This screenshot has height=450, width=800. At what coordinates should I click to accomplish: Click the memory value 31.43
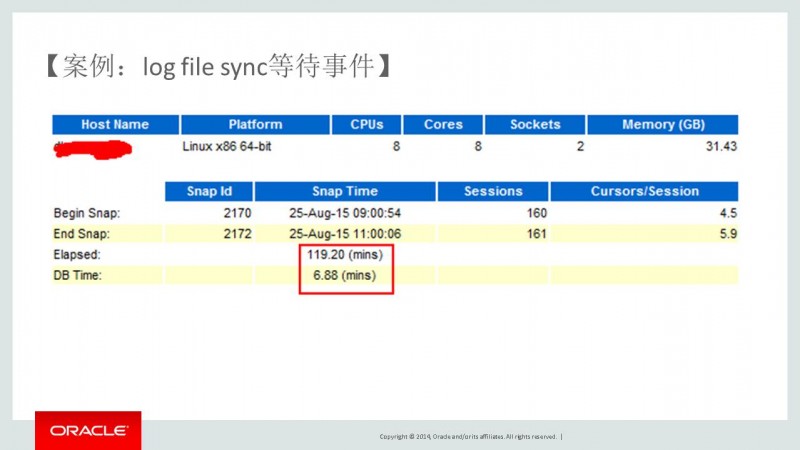coord(721,146)
